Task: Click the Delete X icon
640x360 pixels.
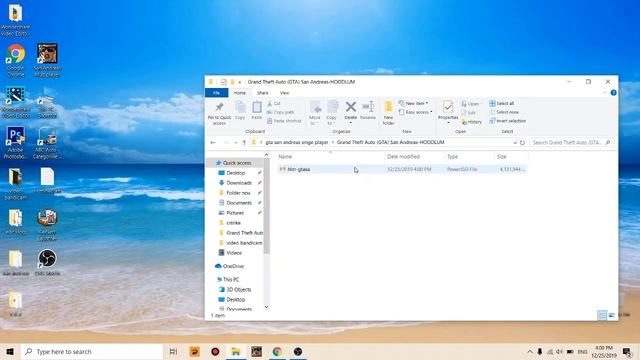Action: tap(351, 107)
